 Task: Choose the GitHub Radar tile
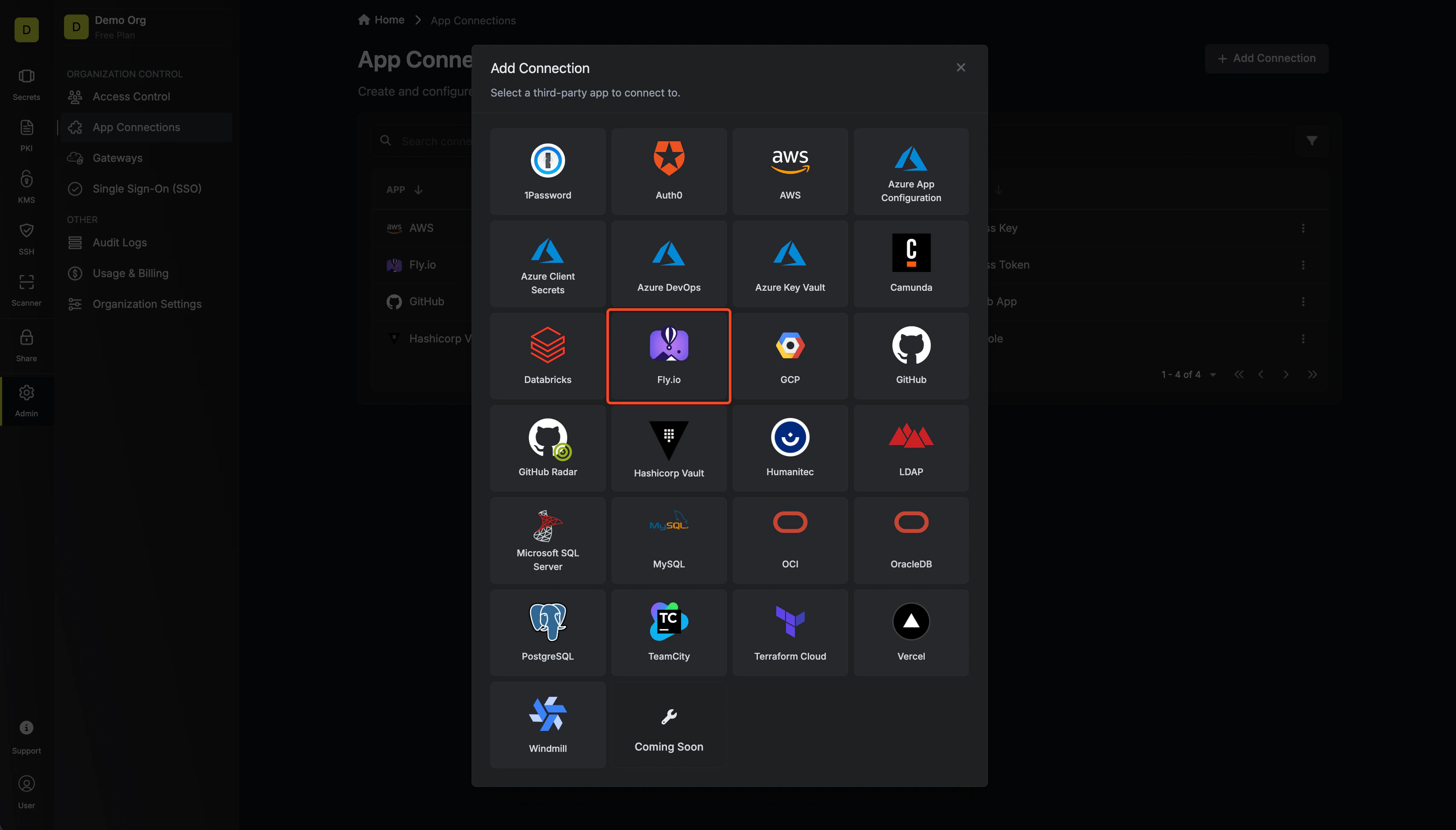pos(547,448)
